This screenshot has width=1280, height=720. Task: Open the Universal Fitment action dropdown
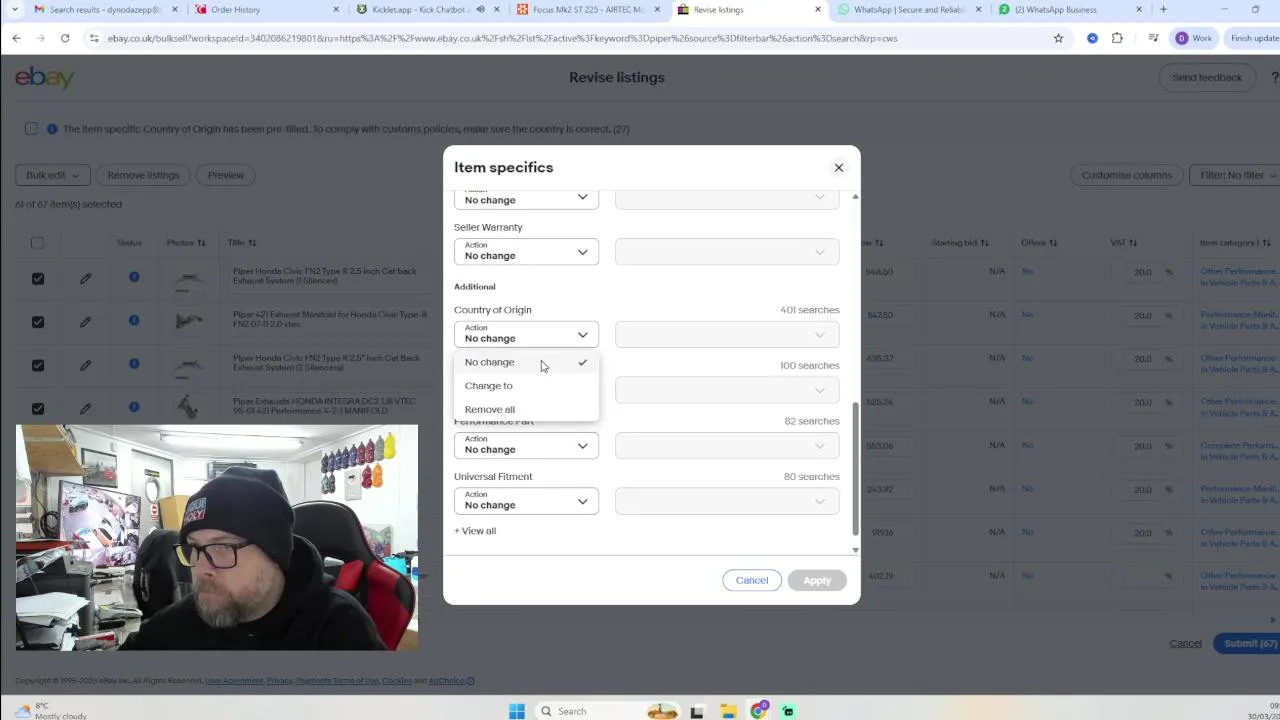tap(526, 501)
